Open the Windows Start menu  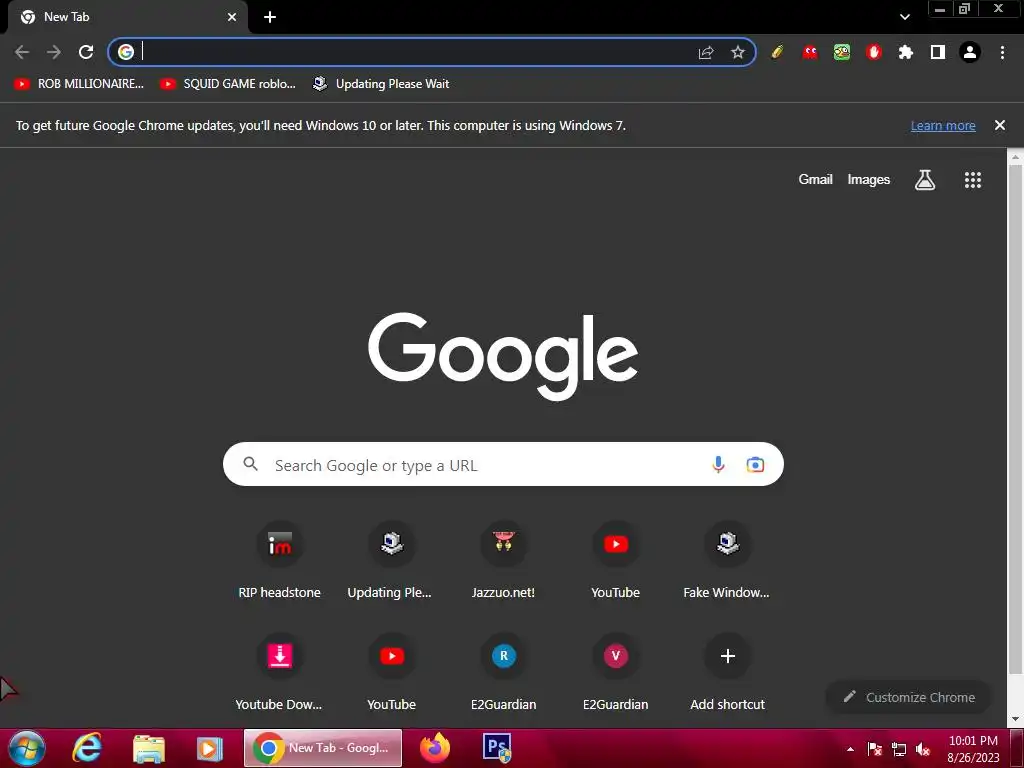click(x=26, y=748)
